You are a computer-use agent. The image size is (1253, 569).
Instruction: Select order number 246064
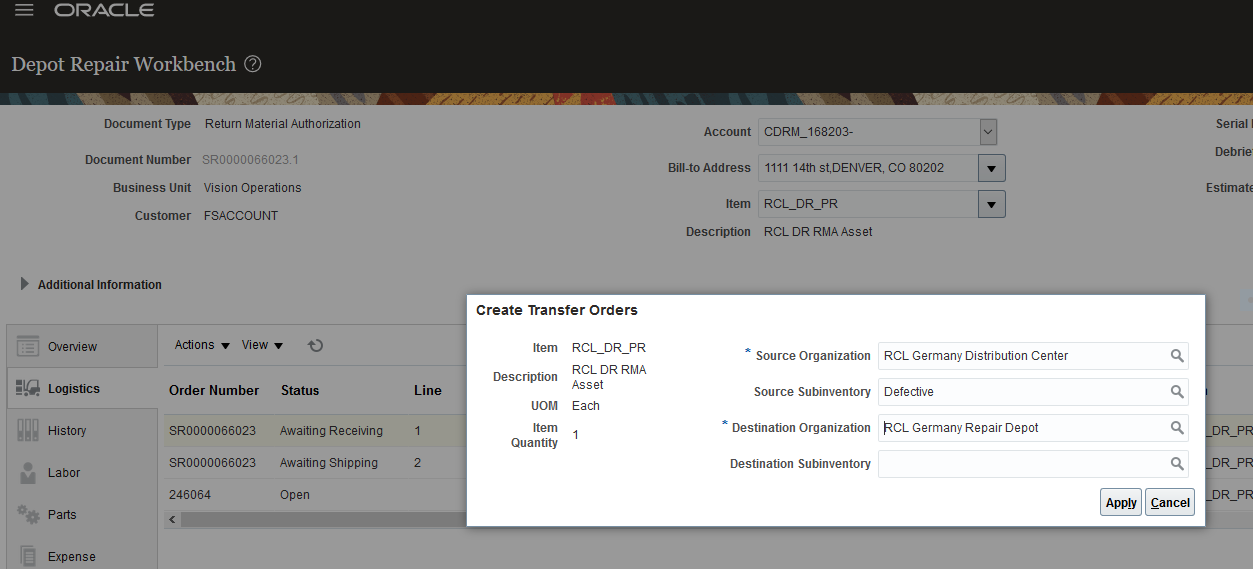click(x=190, y=495)
